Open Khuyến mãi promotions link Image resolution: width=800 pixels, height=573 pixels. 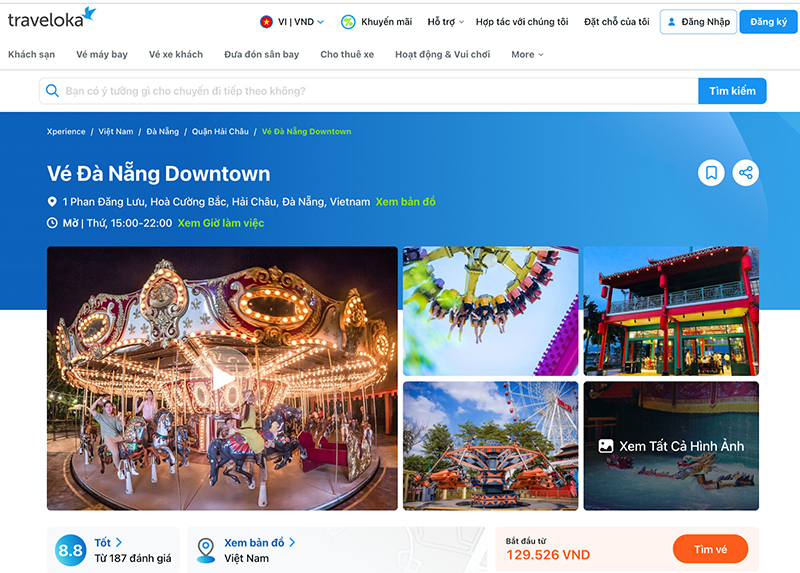[386, 22]
